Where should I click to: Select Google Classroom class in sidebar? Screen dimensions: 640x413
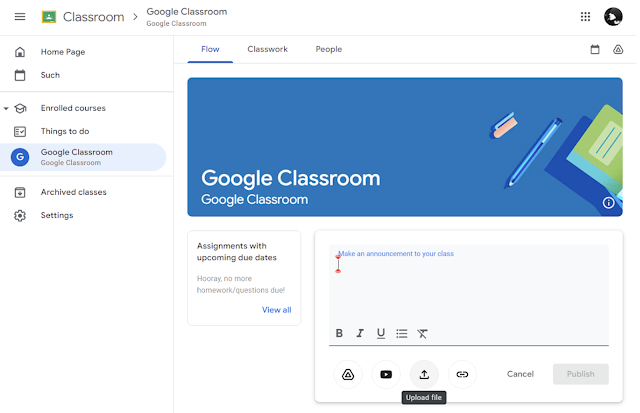coord(83,157)
